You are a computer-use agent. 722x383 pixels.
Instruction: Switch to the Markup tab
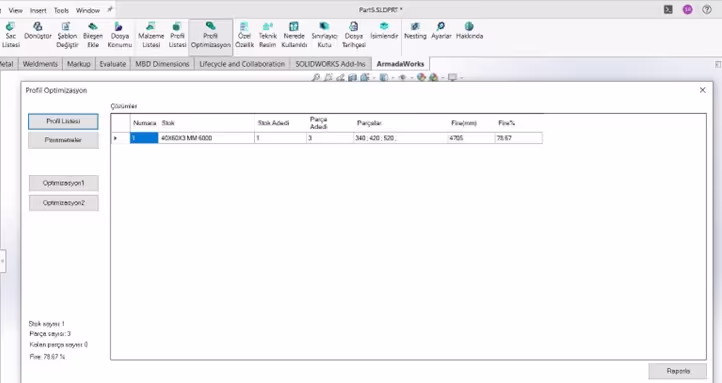click(79, 64)
